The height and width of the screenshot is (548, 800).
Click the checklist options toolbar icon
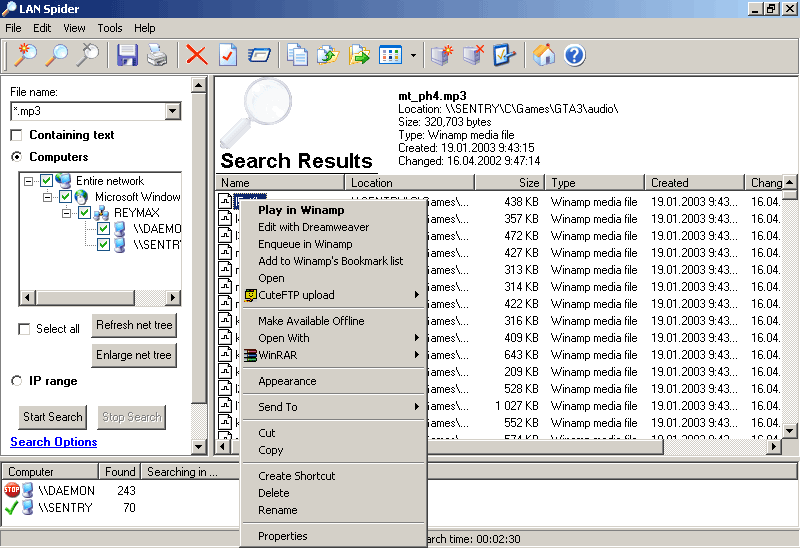click(504, 55)
